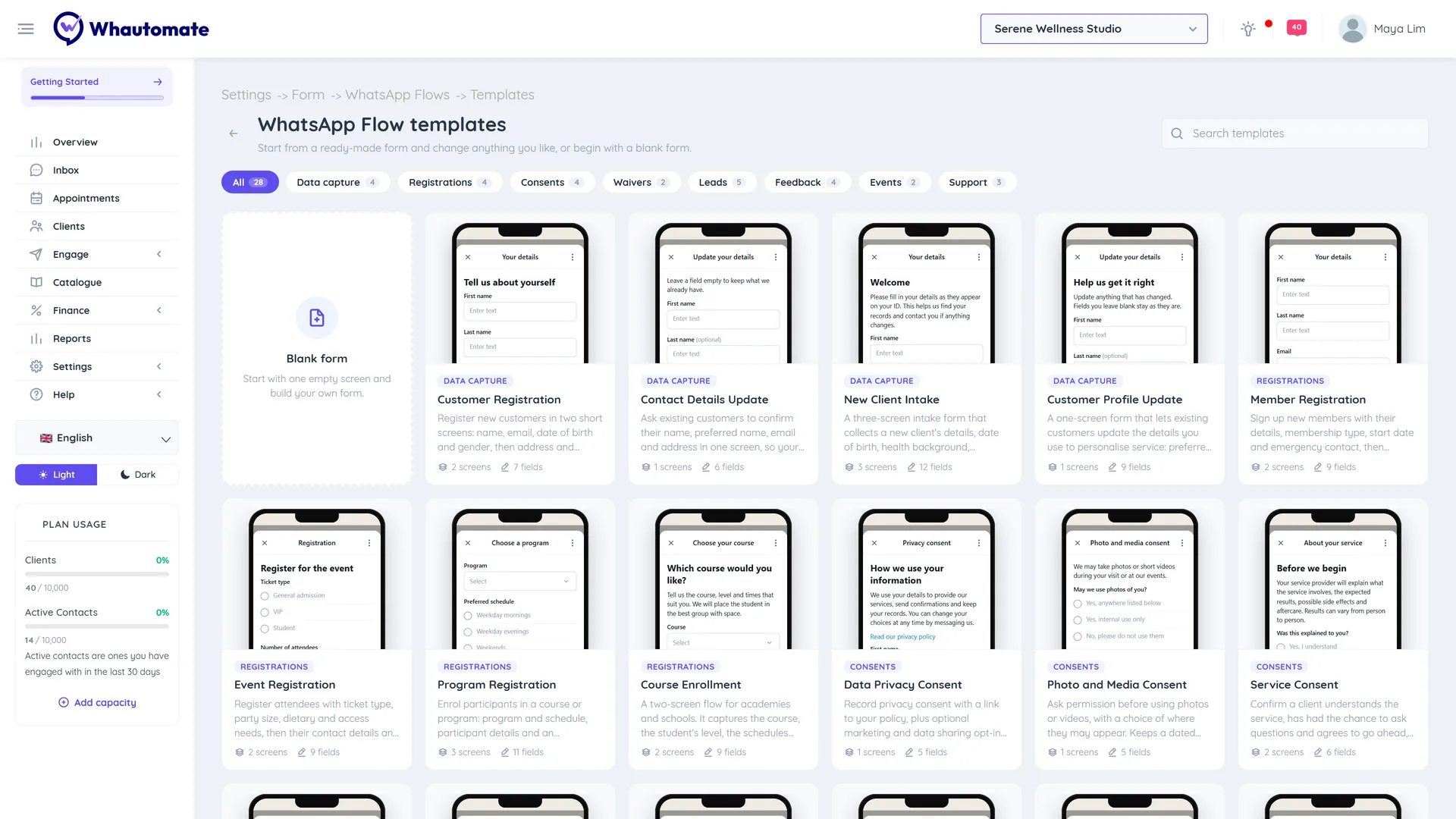Image resolution: width=1456 pixels, height=819 pixels.
Task: Click the Blank form document icon
Action: 317,318
